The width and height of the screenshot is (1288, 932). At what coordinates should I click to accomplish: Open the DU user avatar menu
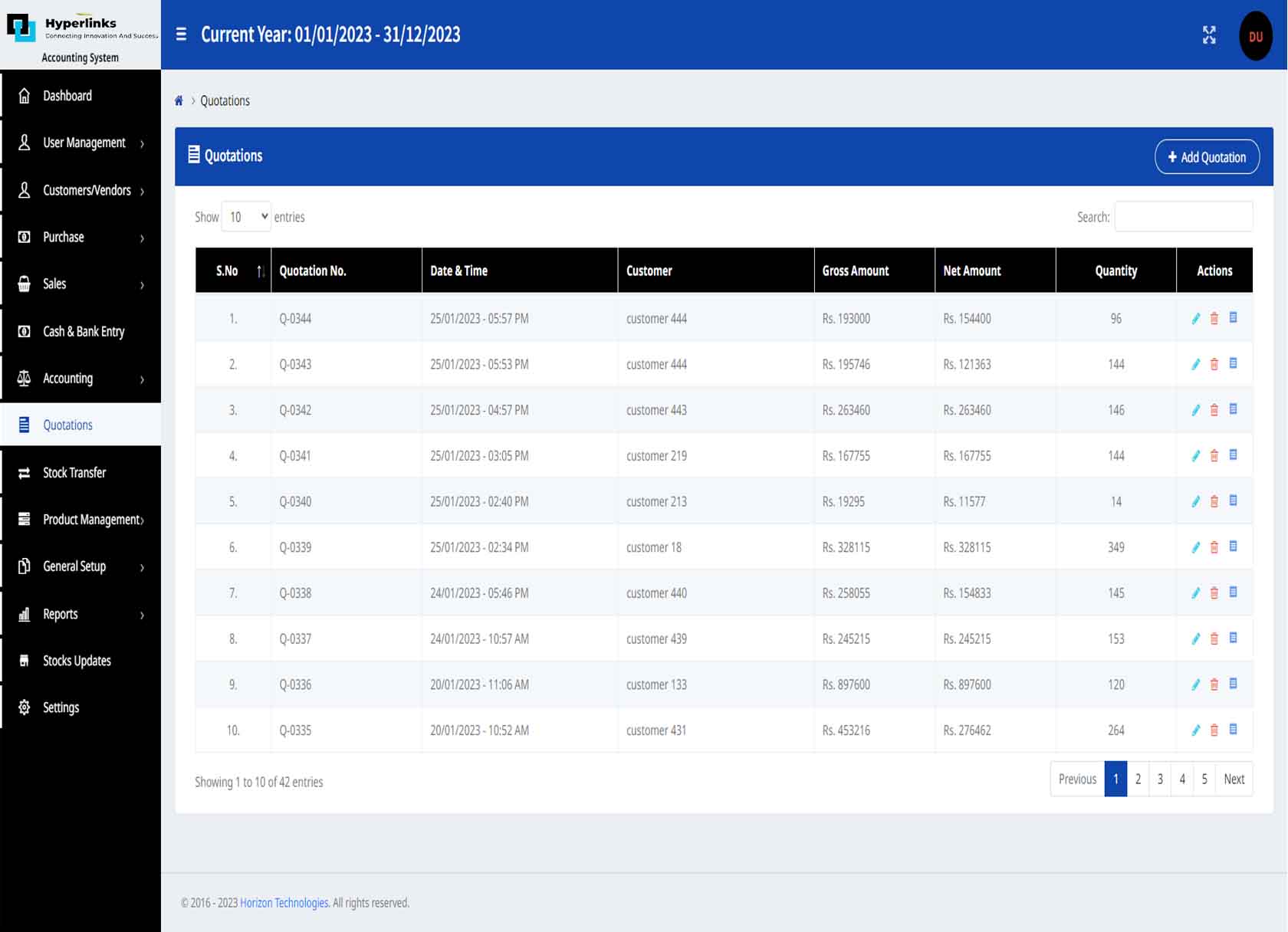point(1256,36)
